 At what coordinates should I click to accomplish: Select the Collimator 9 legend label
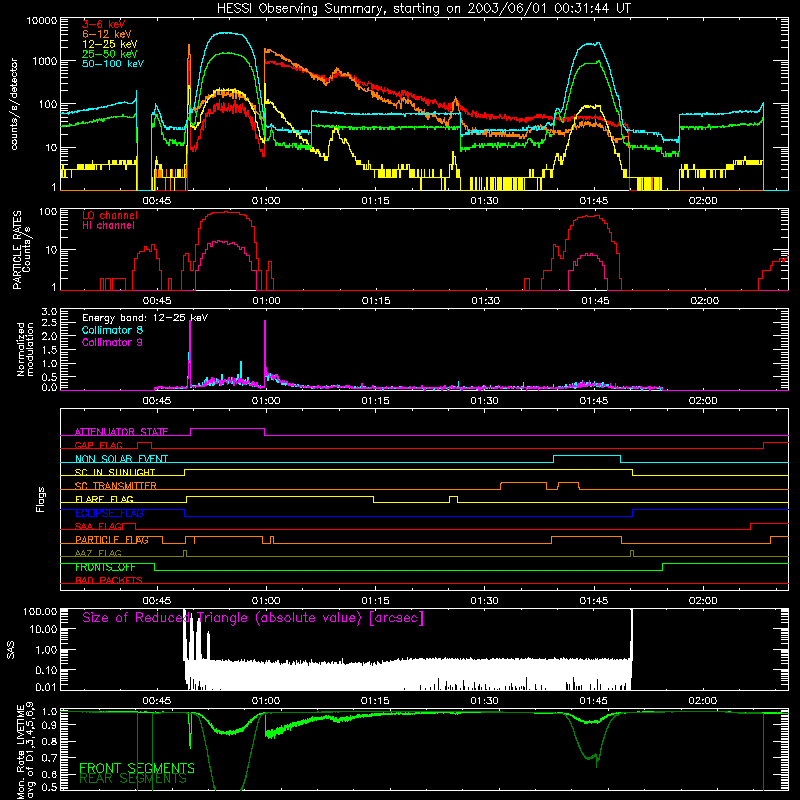pyautogui.click(x=112, y=342)
